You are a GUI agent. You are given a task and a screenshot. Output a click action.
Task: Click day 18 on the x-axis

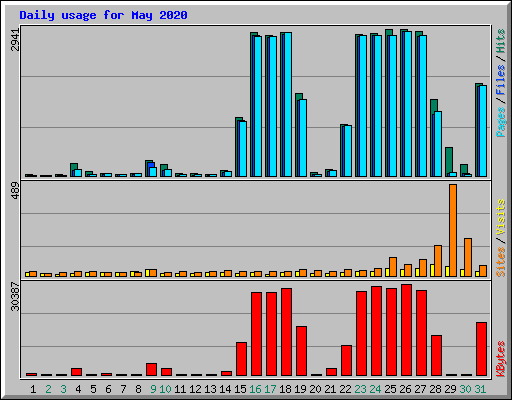[x=285, y=389]
